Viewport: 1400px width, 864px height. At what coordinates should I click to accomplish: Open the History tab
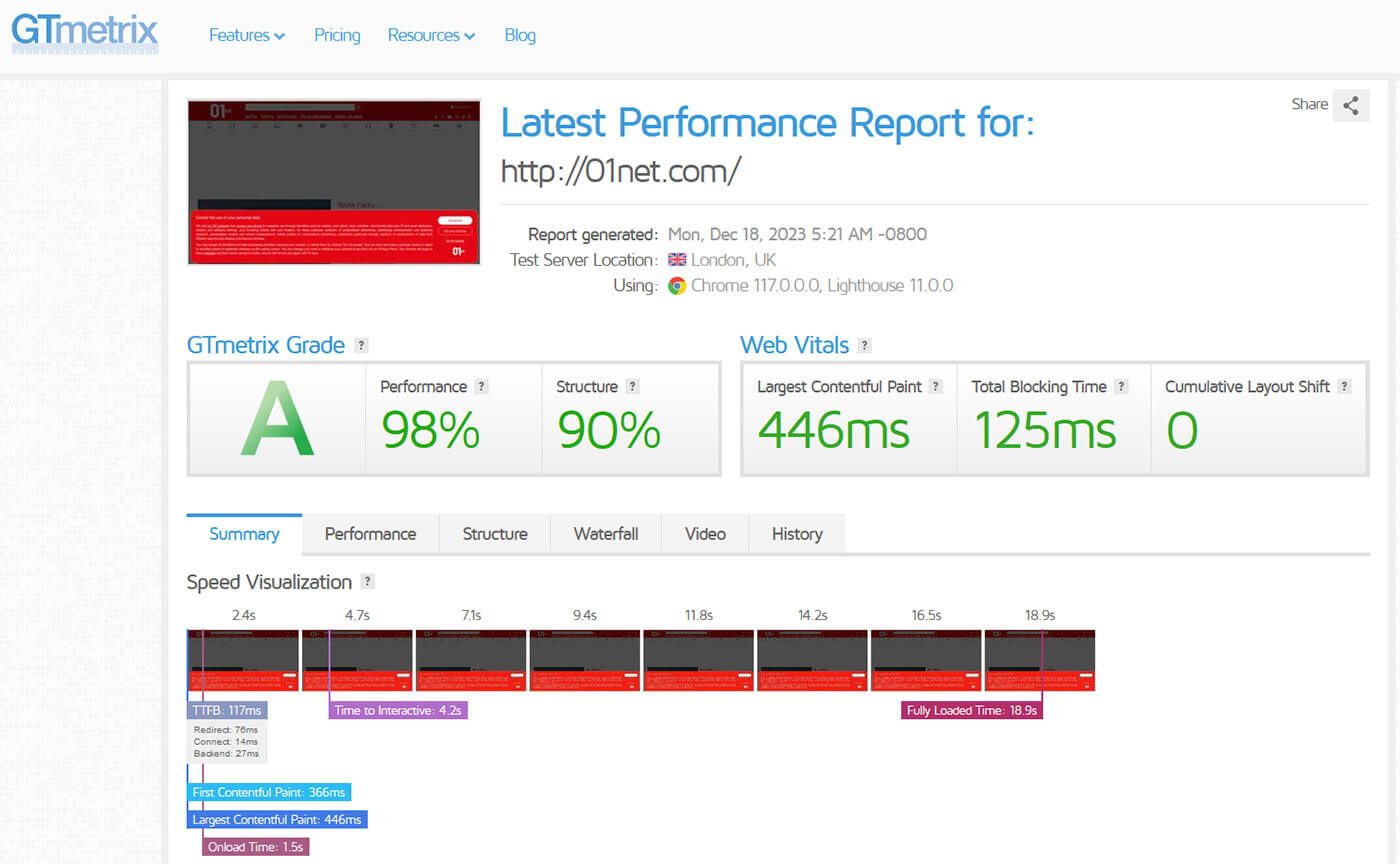(797, 534)
